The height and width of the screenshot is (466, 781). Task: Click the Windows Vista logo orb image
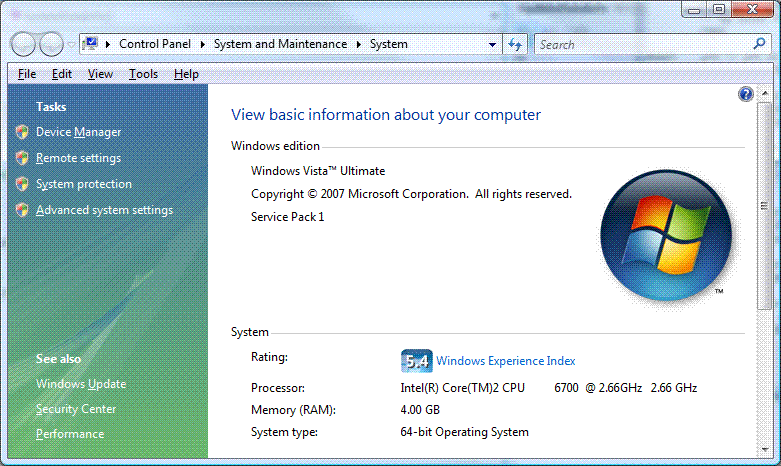(666, 235)
